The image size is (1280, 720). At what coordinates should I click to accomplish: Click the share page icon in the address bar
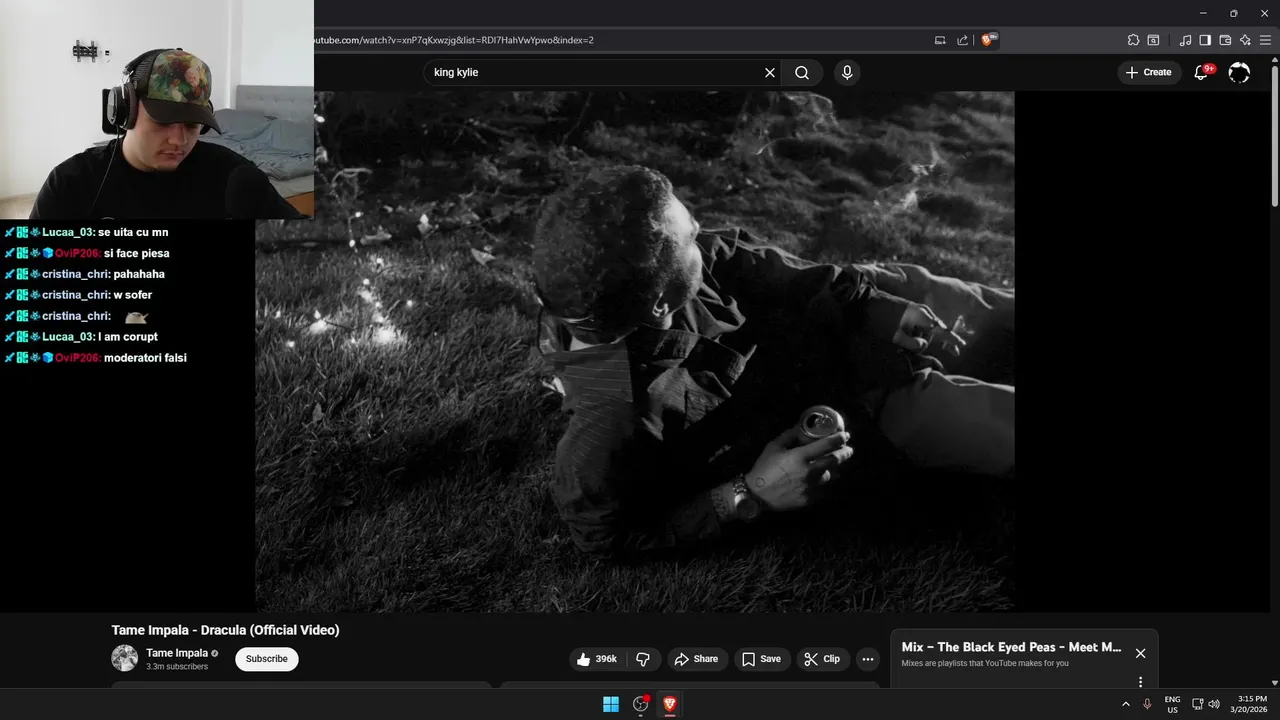coord(962,40)
